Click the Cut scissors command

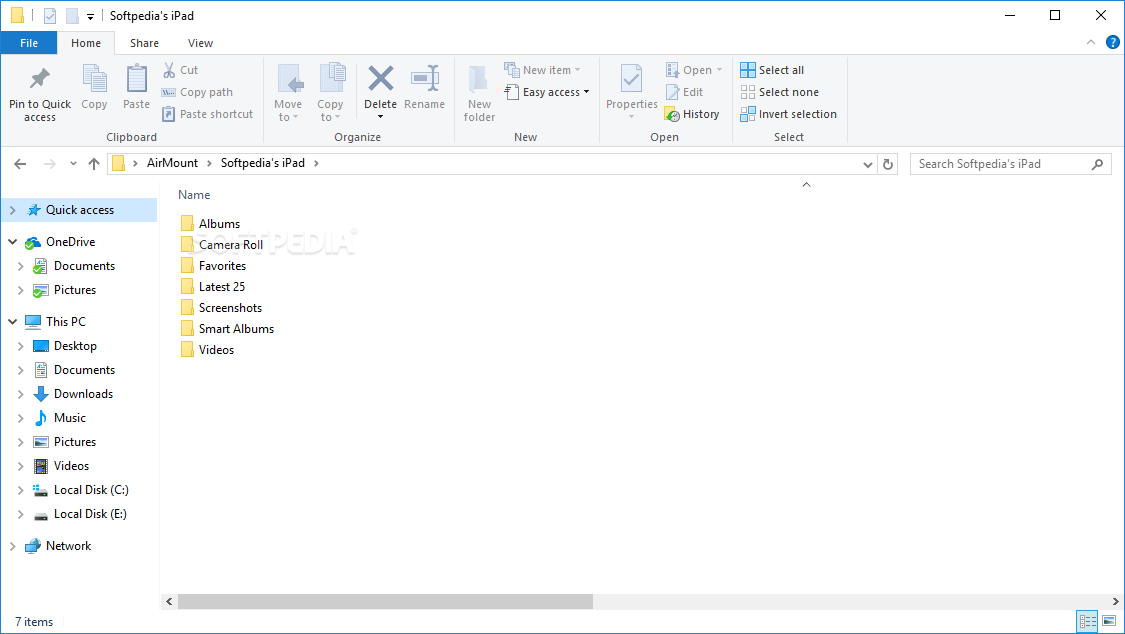(x=179, y=70)
